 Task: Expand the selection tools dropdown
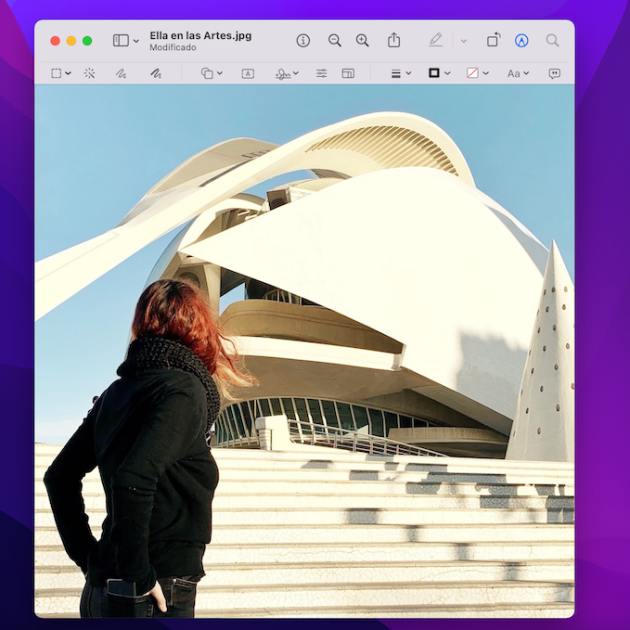[61, 73]
